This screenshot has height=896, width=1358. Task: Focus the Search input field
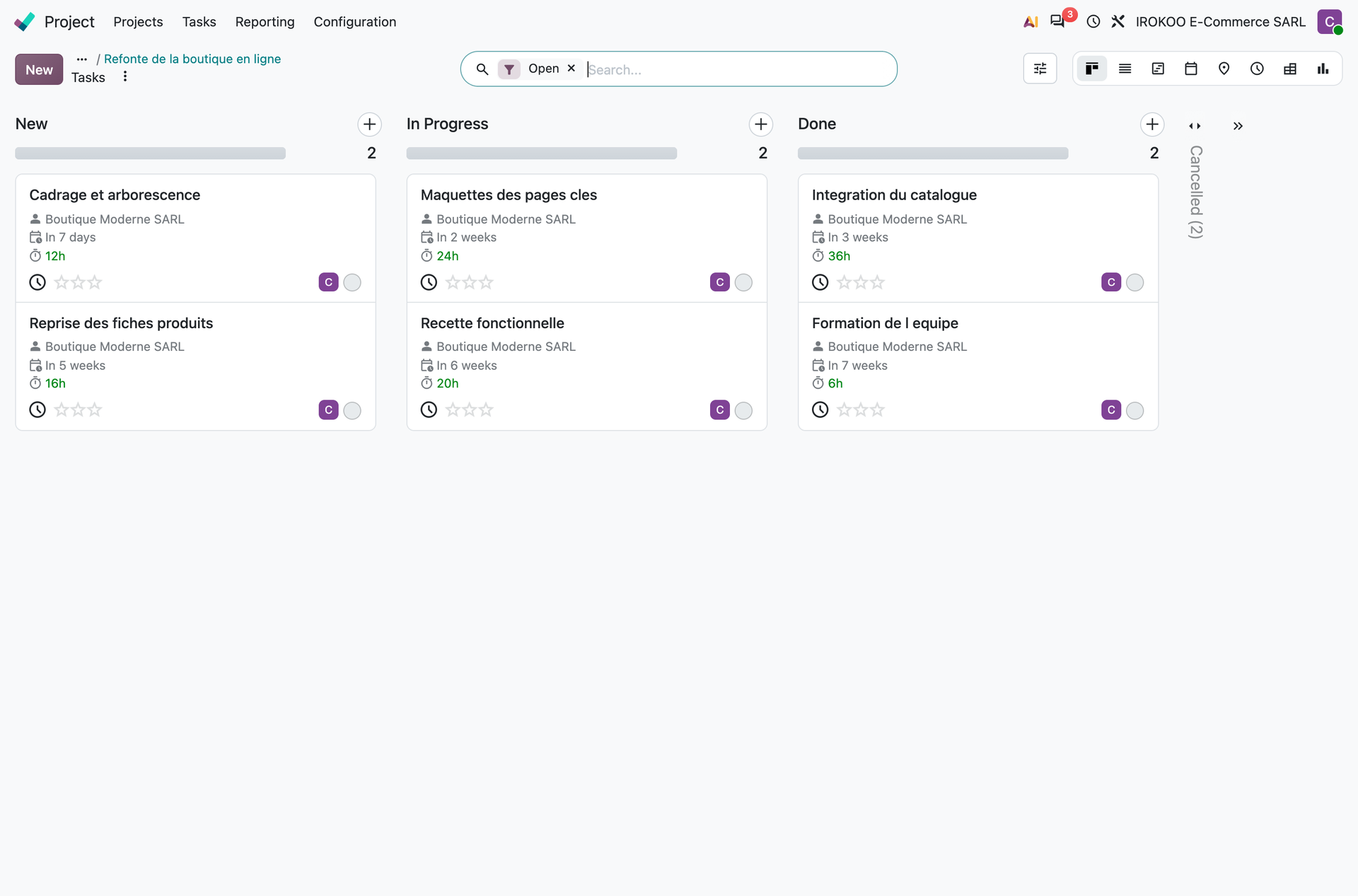[x=736, y=69]
